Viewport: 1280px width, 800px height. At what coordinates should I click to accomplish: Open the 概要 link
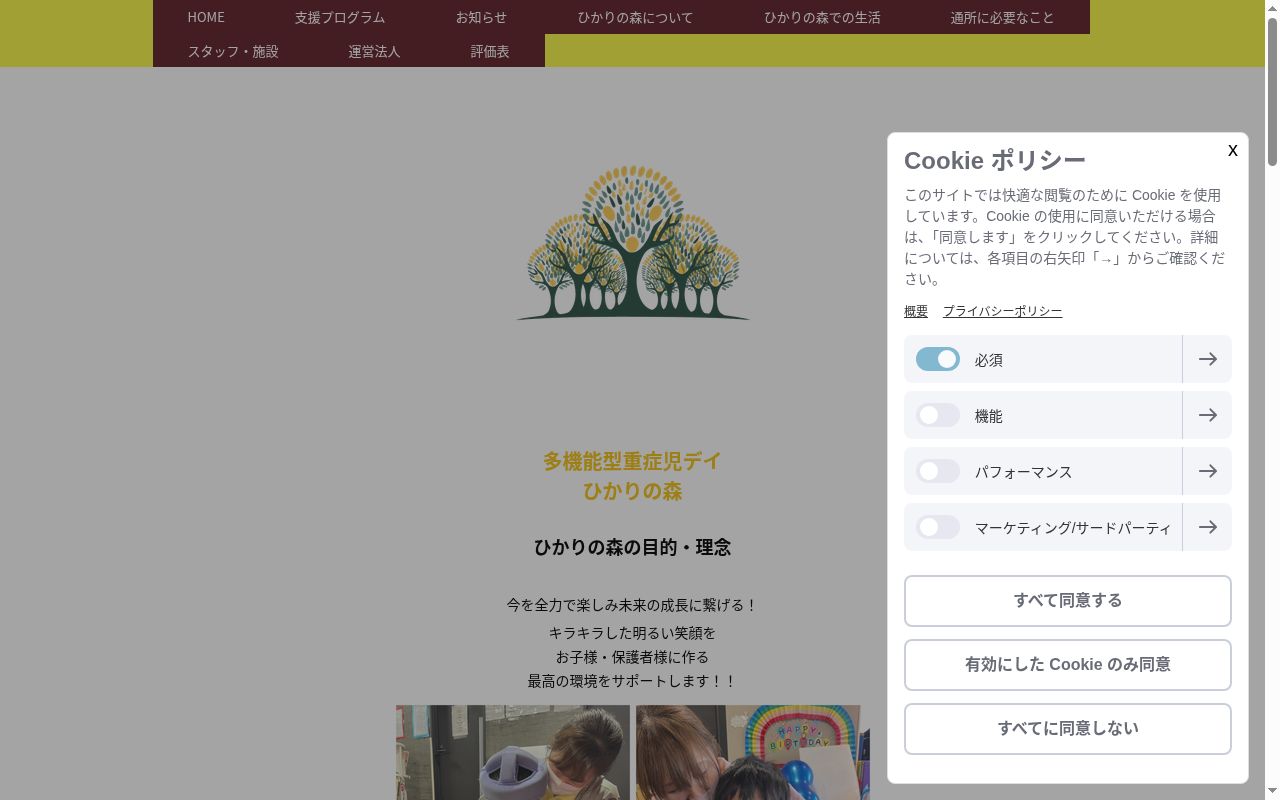point(916,311)
